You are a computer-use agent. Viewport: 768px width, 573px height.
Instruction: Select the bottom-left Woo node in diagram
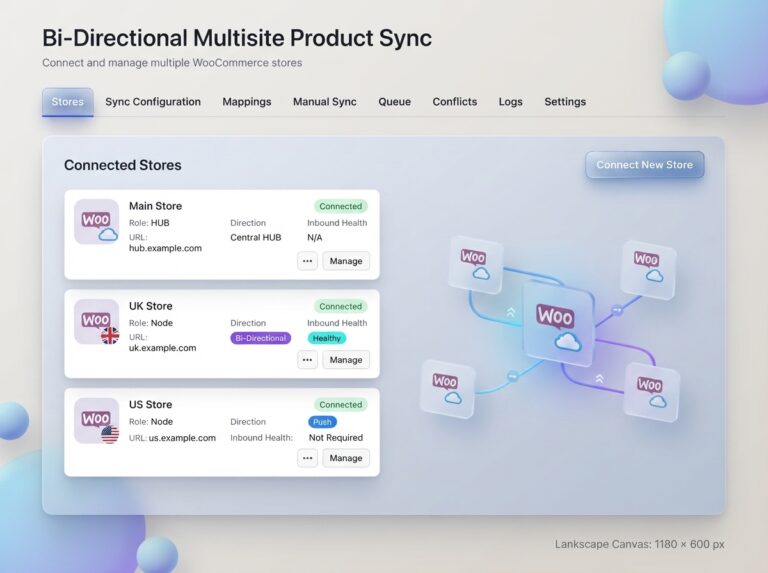(448, 389)
